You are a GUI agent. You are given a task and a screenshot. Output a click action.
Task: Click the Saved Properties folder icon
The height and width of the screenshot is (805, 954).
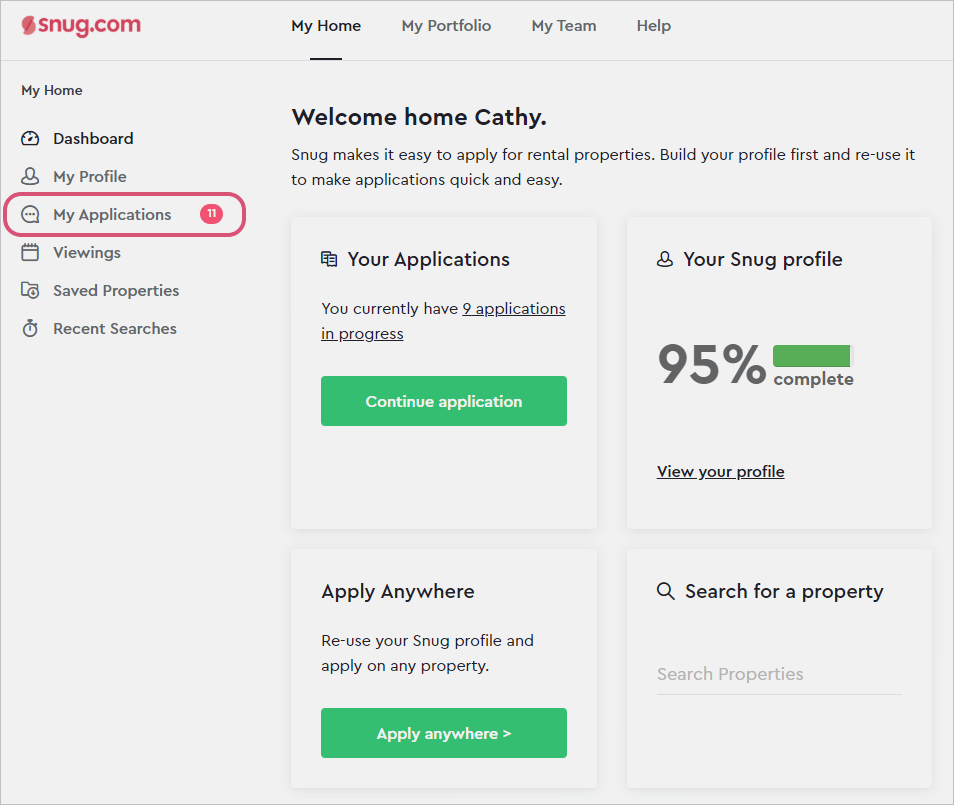30,290
